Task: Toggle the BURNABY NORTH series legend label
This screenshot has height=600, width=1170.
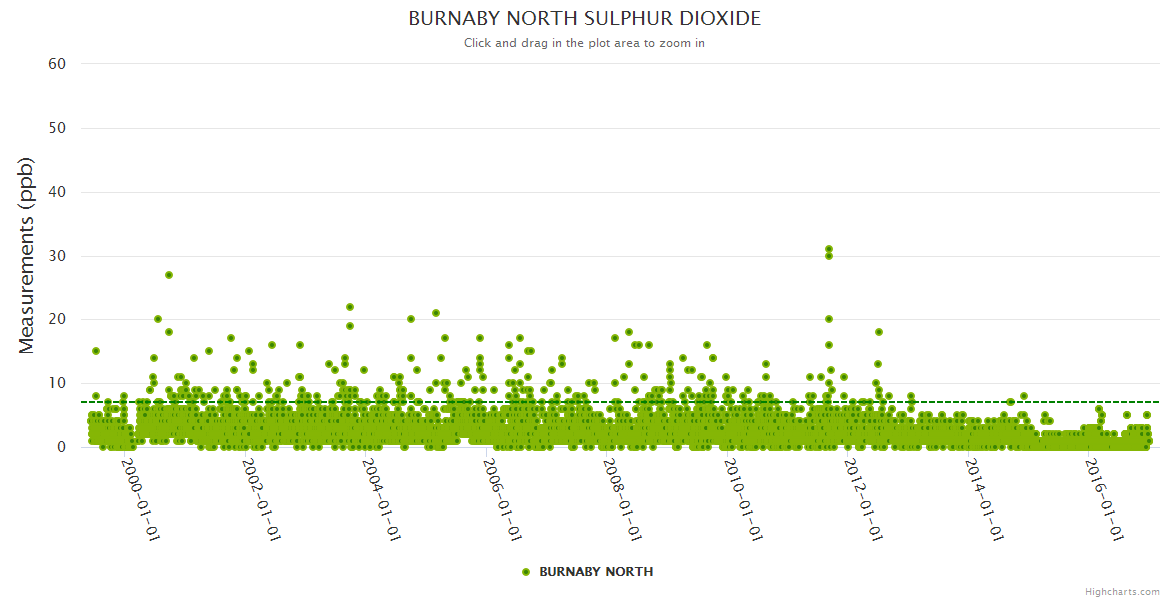Action: click(596, 572)
